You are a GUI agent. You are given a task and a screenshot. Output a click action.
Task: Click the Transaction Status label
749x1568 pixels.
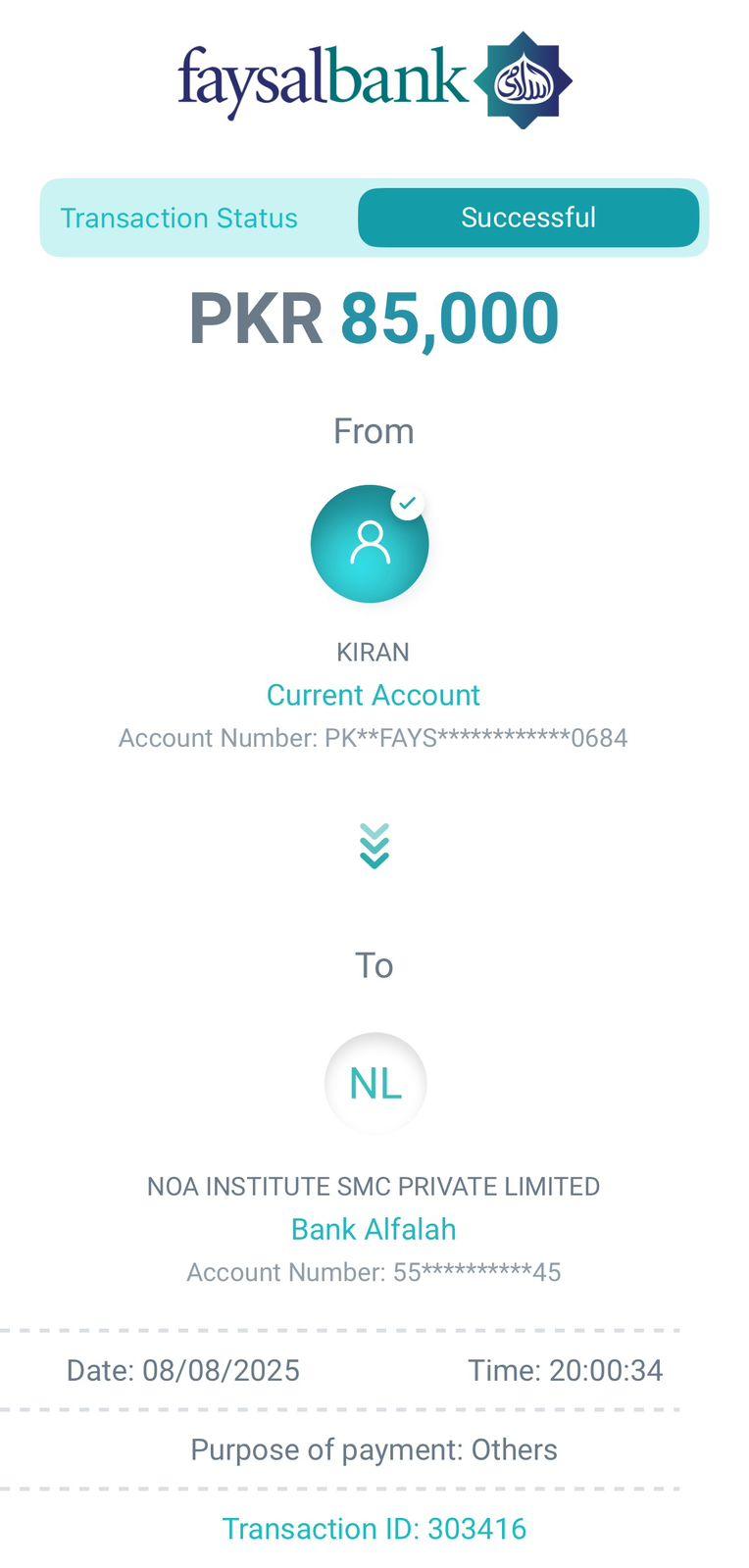coord(179,218)
